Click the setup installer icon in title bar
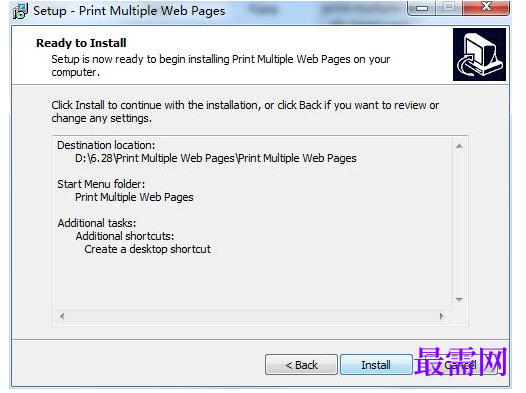This screenshot has height=393, width=526. tap(20, 11)
